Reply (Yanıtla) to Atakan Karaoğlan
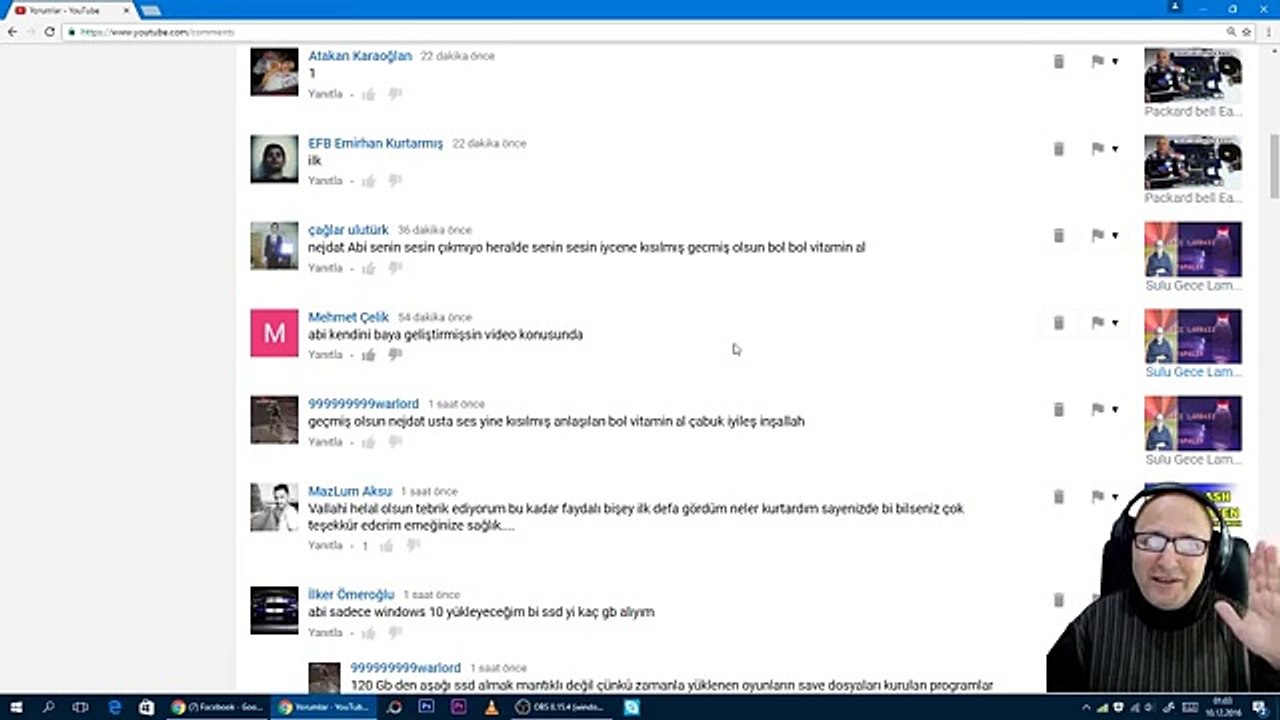Image resolution: width=1280 pixels, height=720 pixels. (x=325, y=94)
